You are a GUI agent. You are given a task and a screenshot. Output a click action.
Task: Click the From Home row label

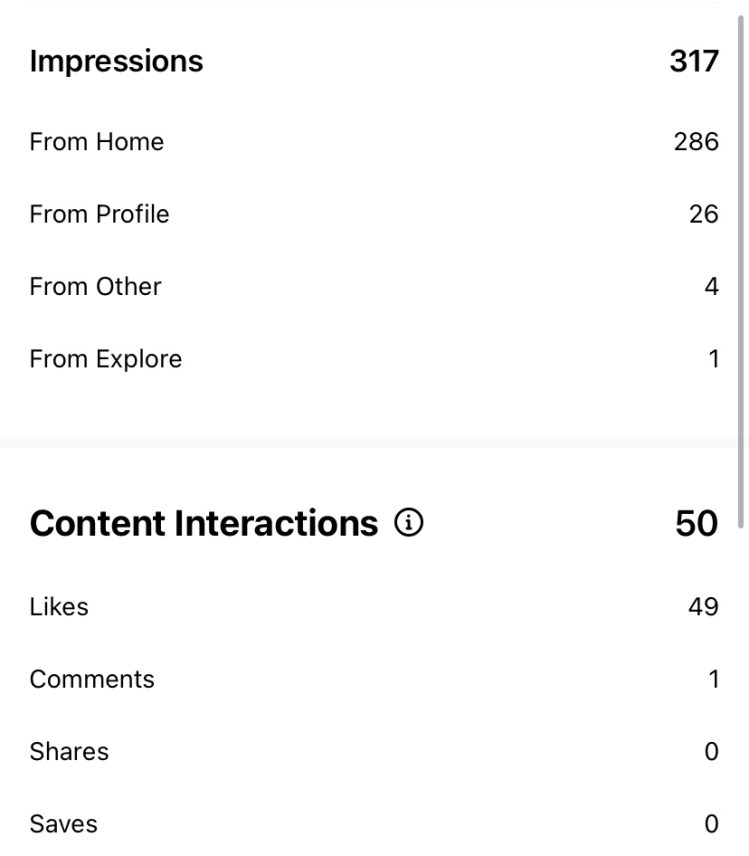pyautogui.click(x=96, y=142)
